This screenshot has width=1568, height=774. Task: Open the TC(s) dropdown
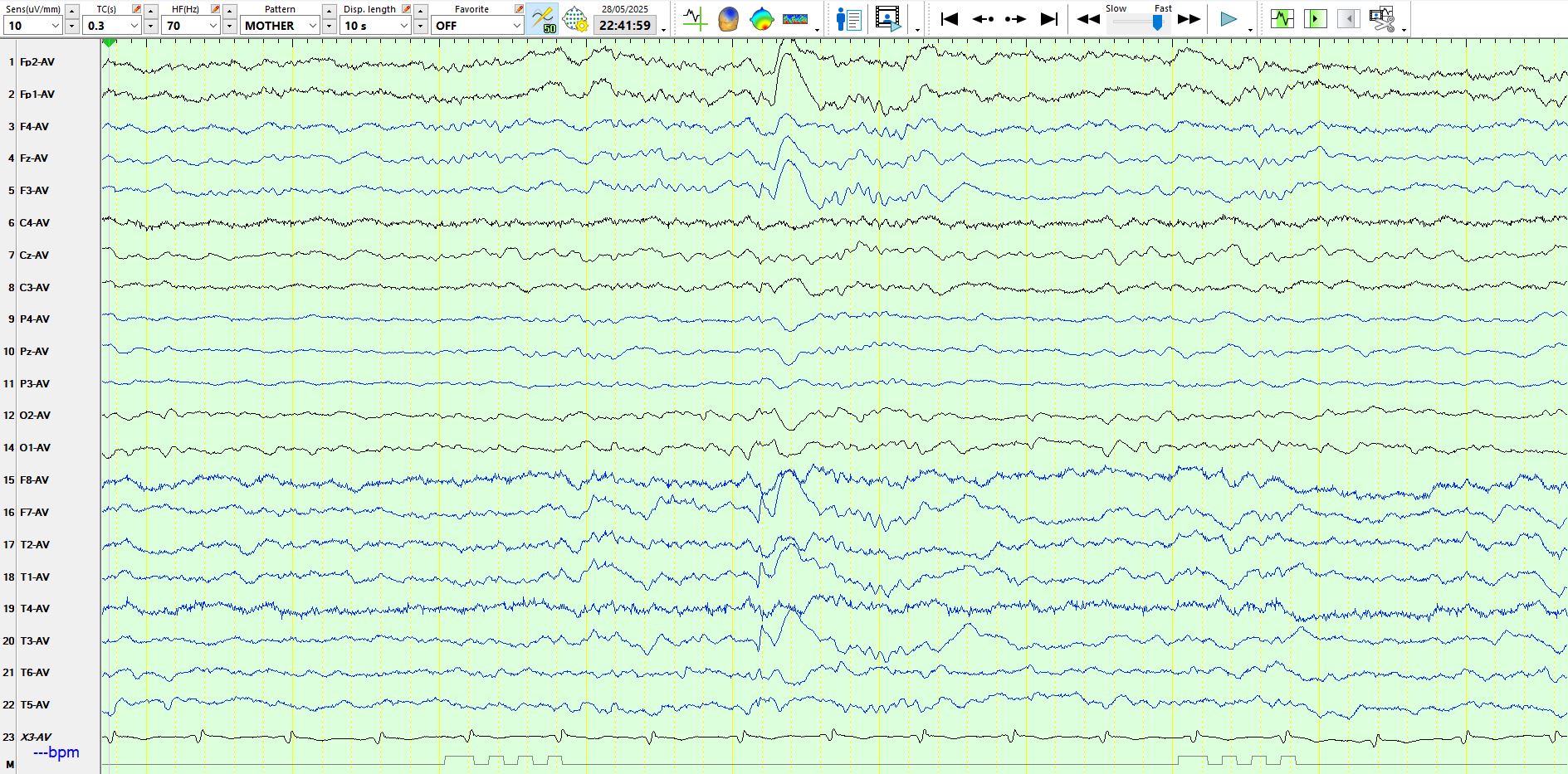click(110, 26)
